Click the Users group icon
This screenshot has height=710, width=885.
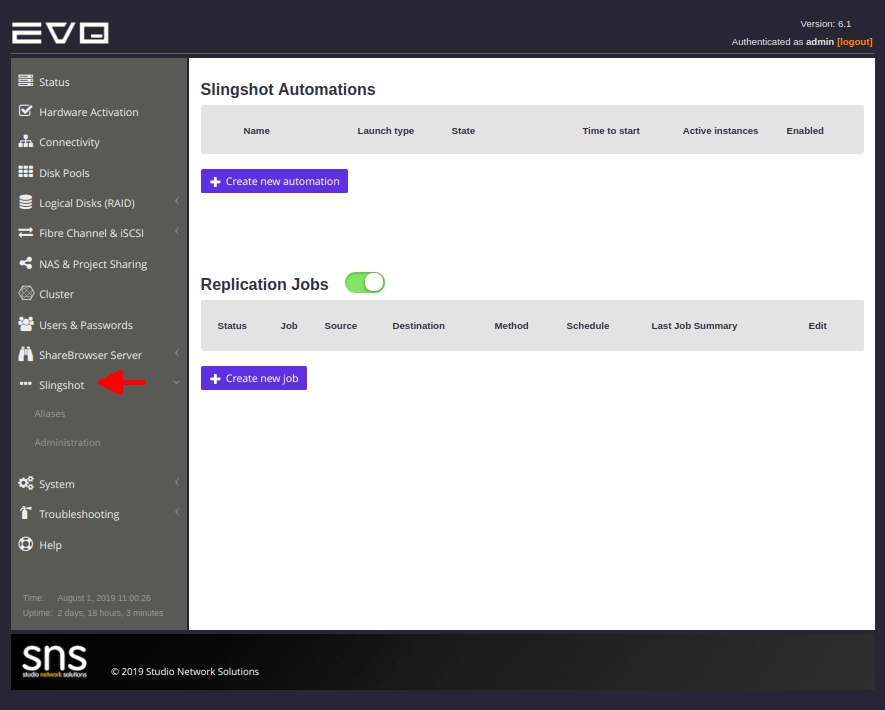tap(25, 324)
